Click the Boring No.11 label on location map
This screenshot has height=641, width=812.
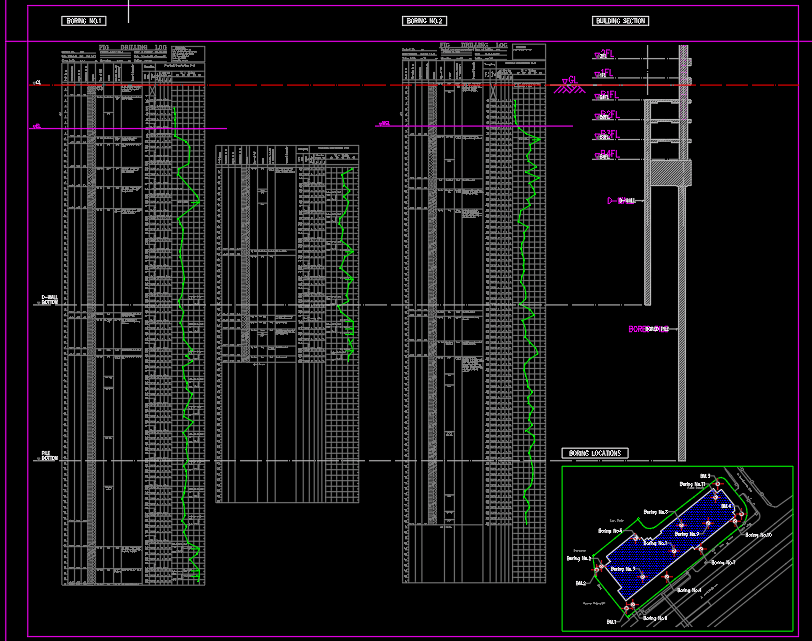[x=692, y=485]
